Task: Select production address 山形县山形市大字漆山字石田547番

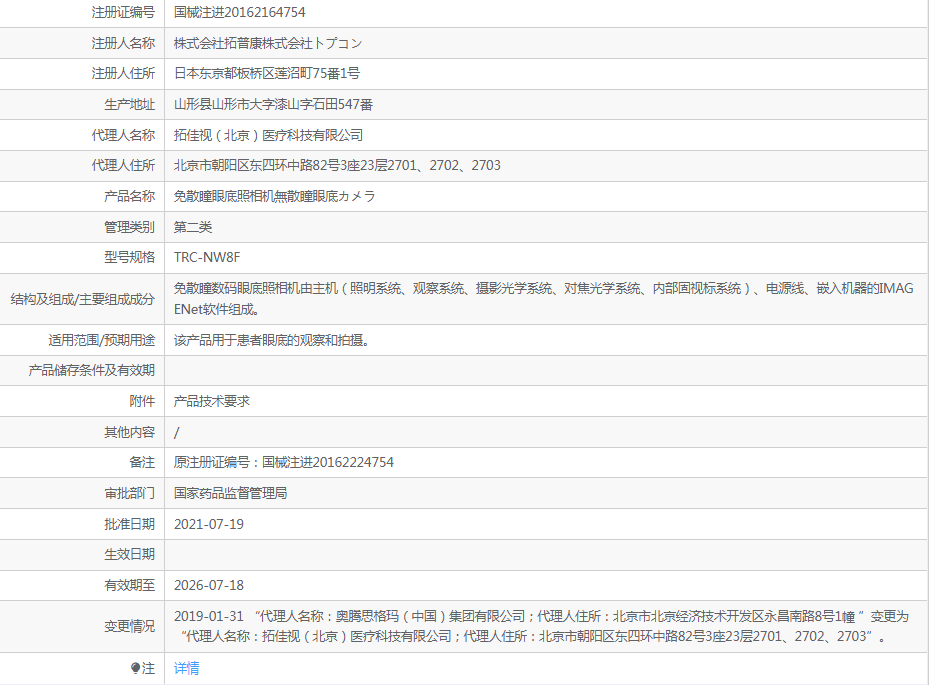Action: pyautogui.click(x=273, y=104)
